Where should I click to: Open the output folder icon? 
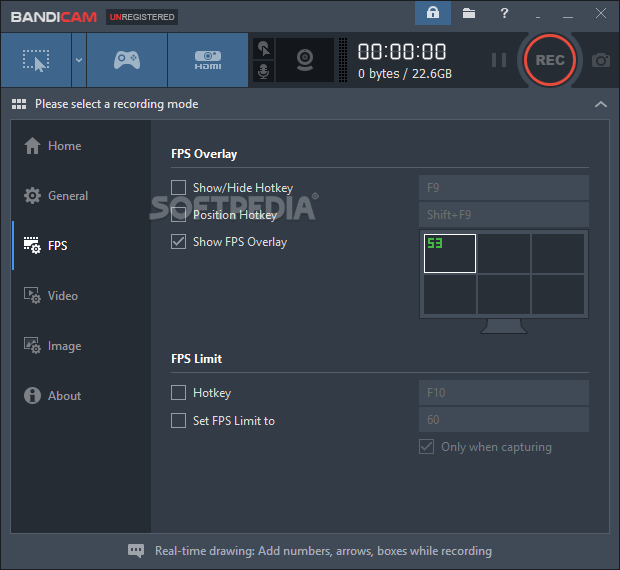[469, 13]
